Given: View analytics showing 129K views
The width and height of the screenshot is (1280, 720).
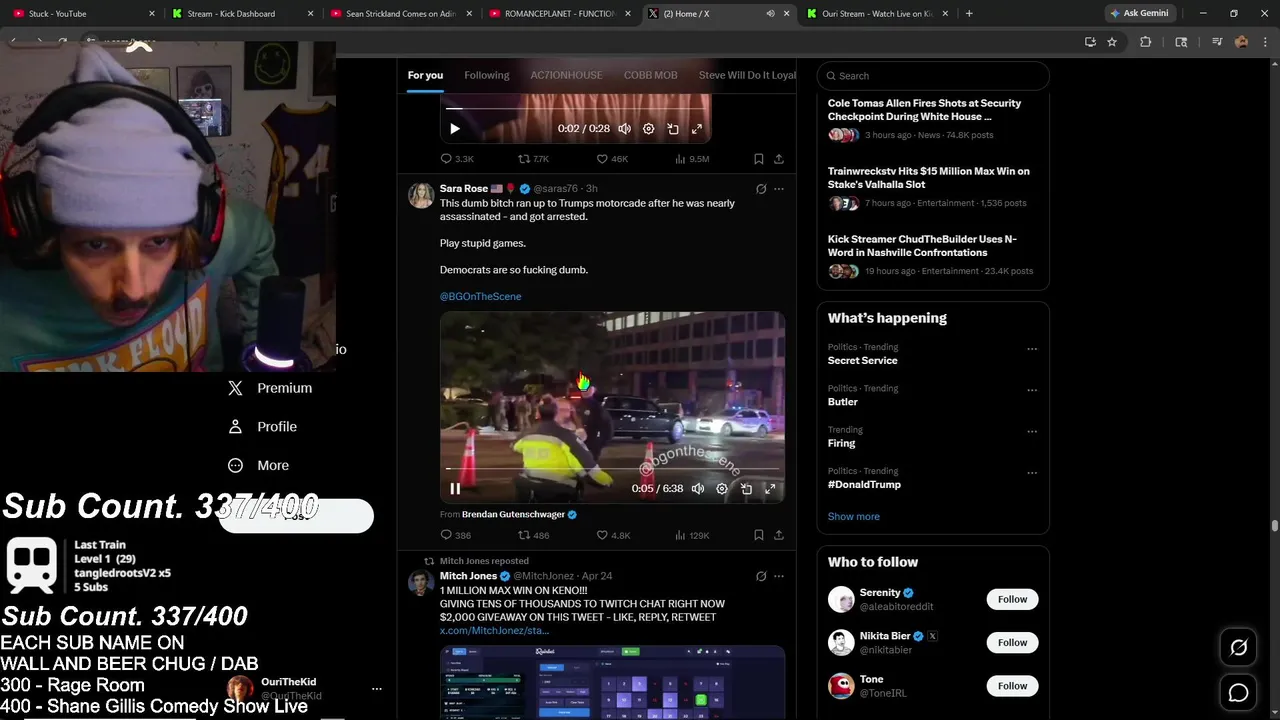Looking at the screenshot, I should 692,535.
